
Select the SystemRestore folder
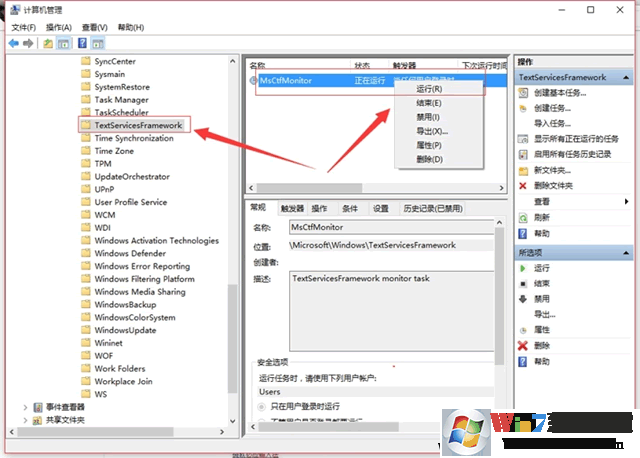122,87
